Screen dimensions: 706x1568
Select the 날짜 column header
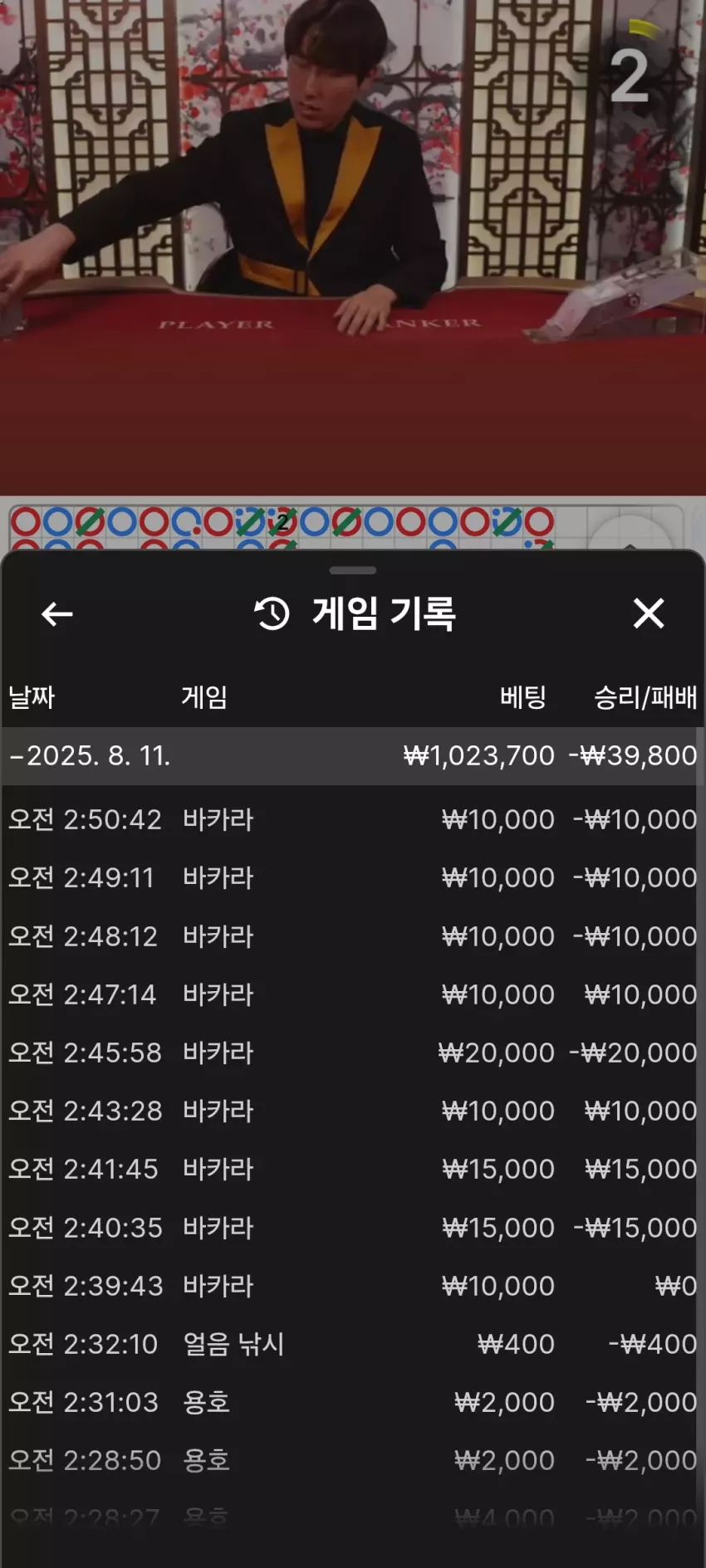pyautogui.click(x=32, y=696)
